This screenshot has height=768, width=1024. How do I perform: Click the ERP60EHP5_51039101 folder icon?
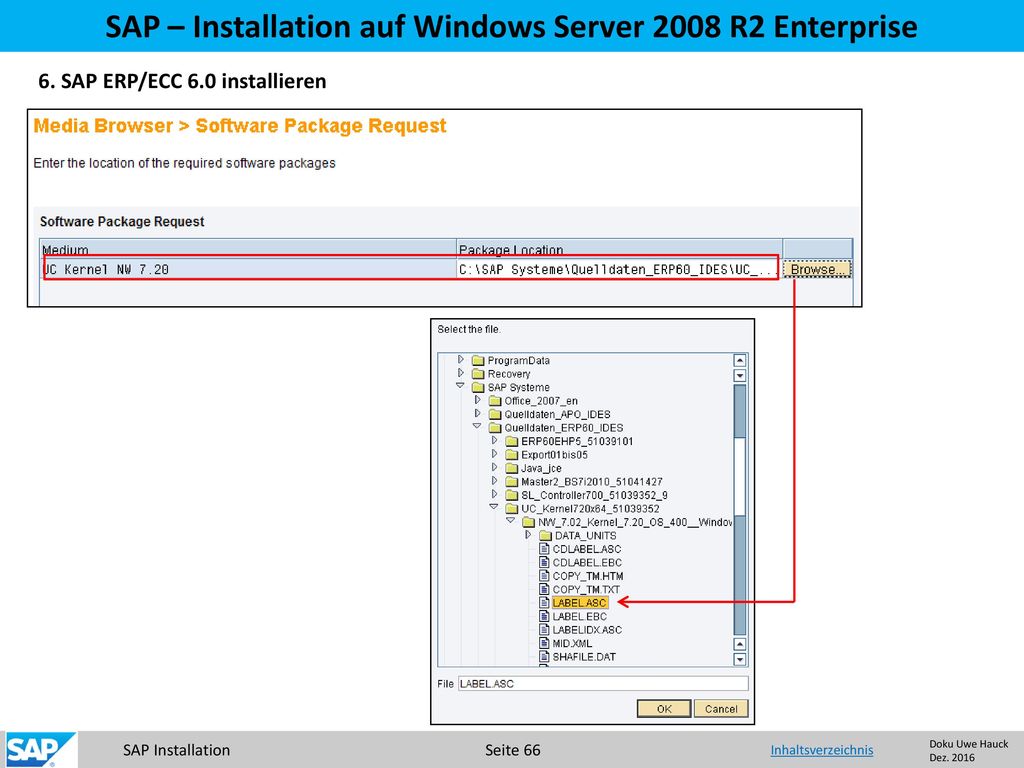512,441
